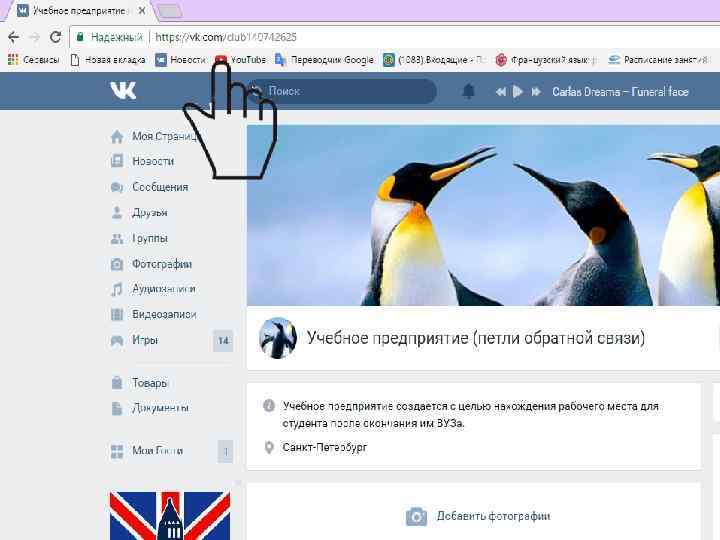Image resolution: width=720 pixels, height=540 pixels.
Task: Click browser forward arrow
Action: point(34,37)
